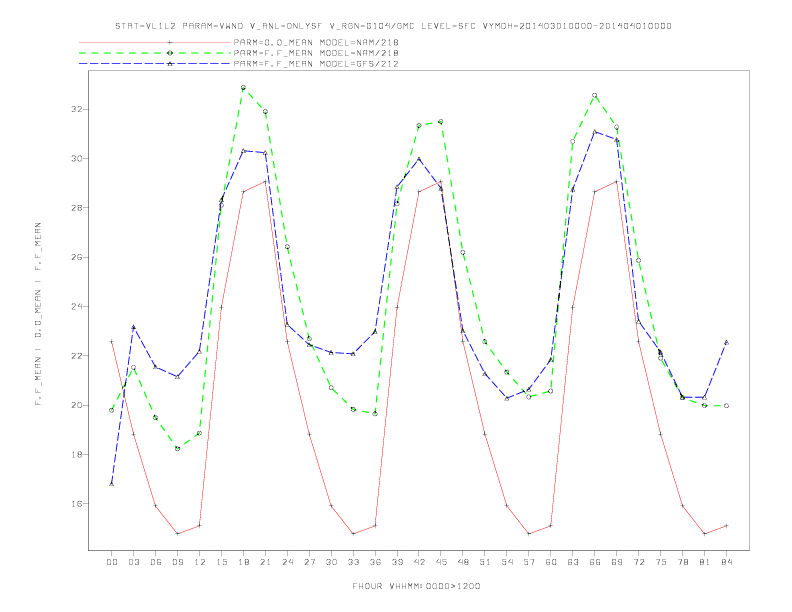792x612 pixels.
Task: Click the circle marker in green legend line
Action: coord(170,53)
